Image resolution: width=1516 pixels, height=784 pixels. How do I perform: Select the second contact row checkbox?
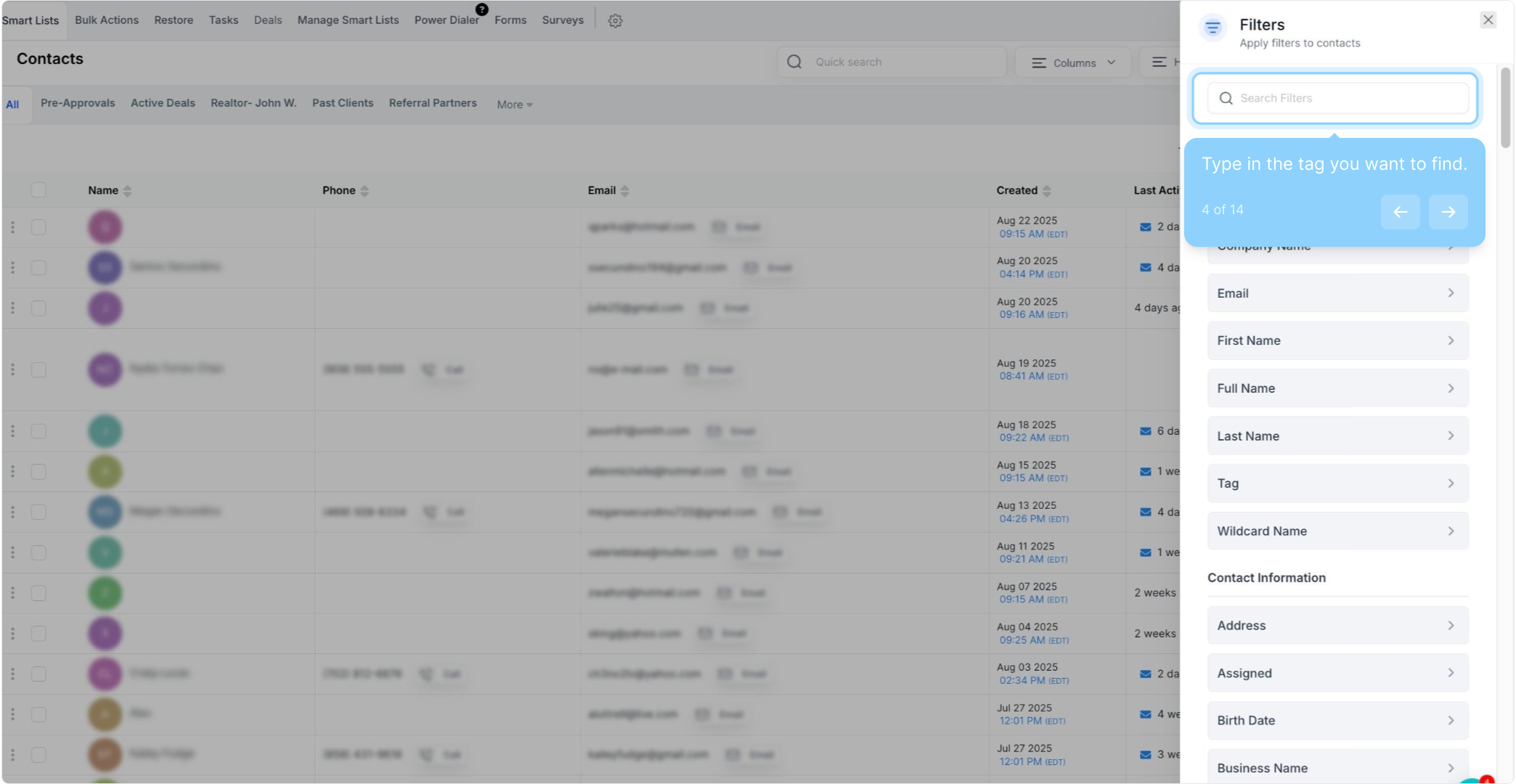38,268
